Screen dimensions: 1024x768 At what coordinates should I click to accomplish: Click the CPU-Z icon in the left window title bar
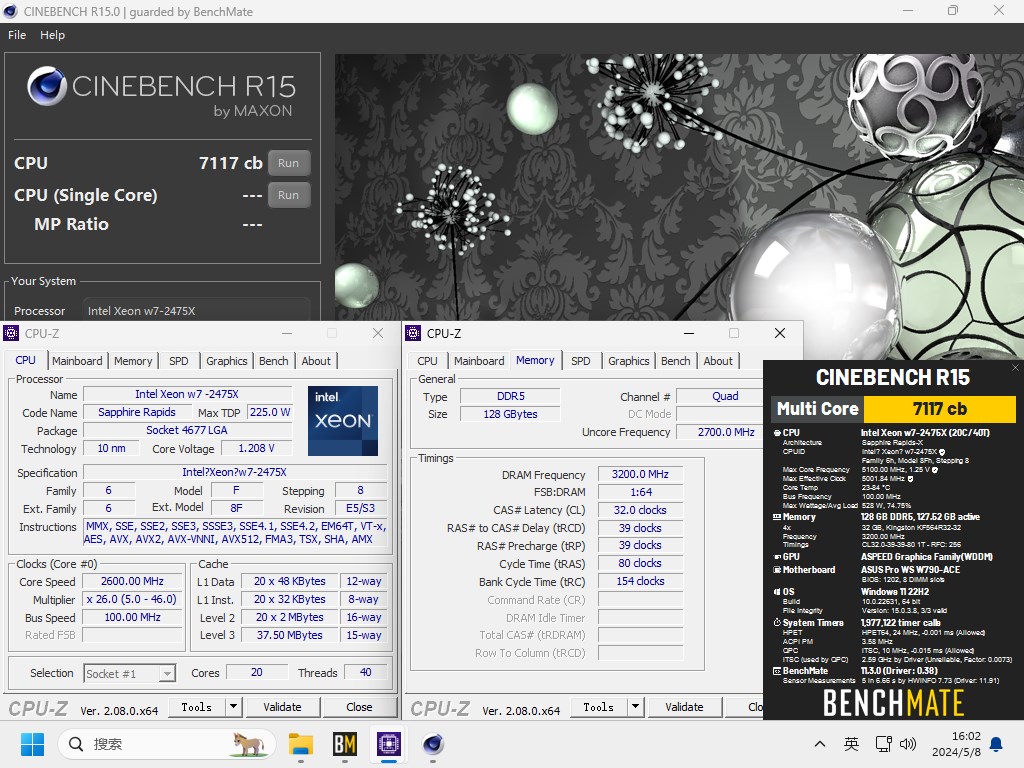pyautogui.click(x=11, y=333)
